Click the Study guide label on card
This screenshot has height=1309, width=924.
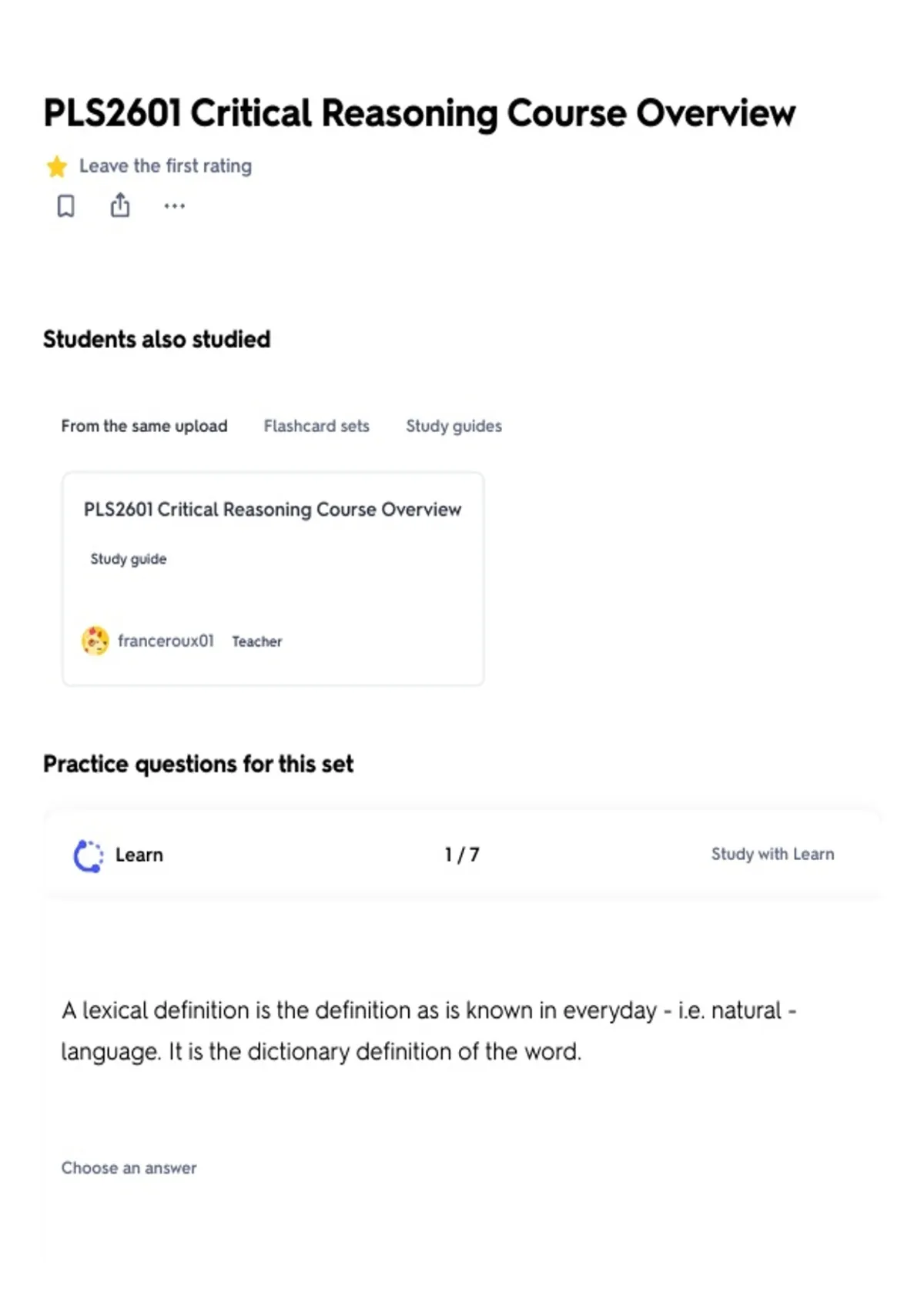click(129, 559)
